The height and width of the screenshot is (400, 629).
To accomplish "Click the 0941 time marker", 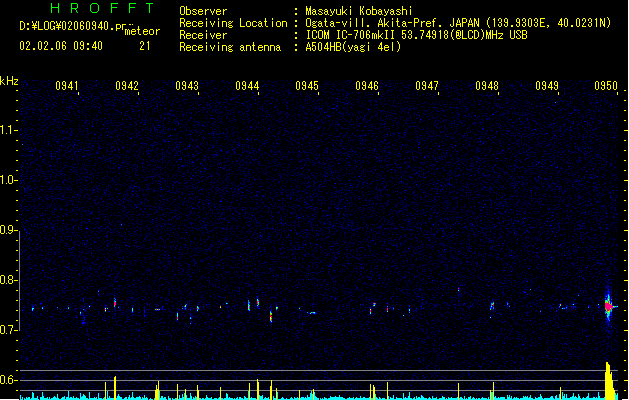I will [67, 86].
